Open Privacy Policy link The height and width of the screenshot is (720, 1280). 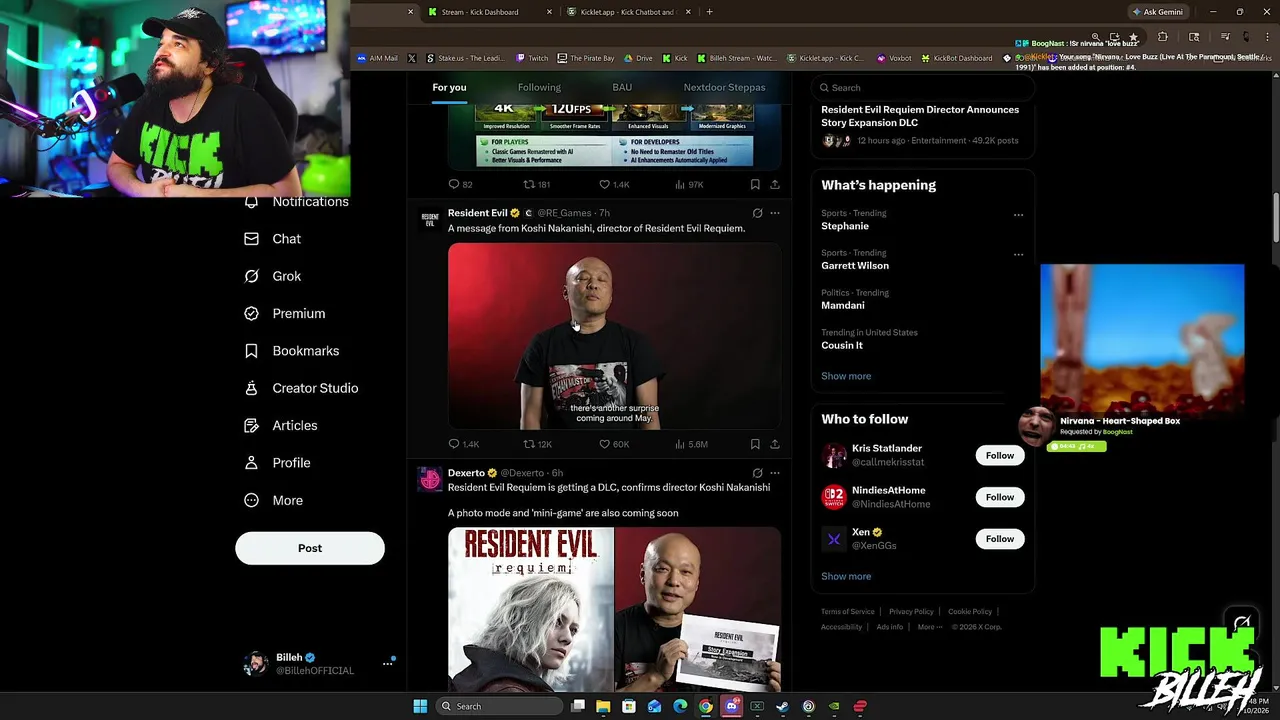point(911,612)
